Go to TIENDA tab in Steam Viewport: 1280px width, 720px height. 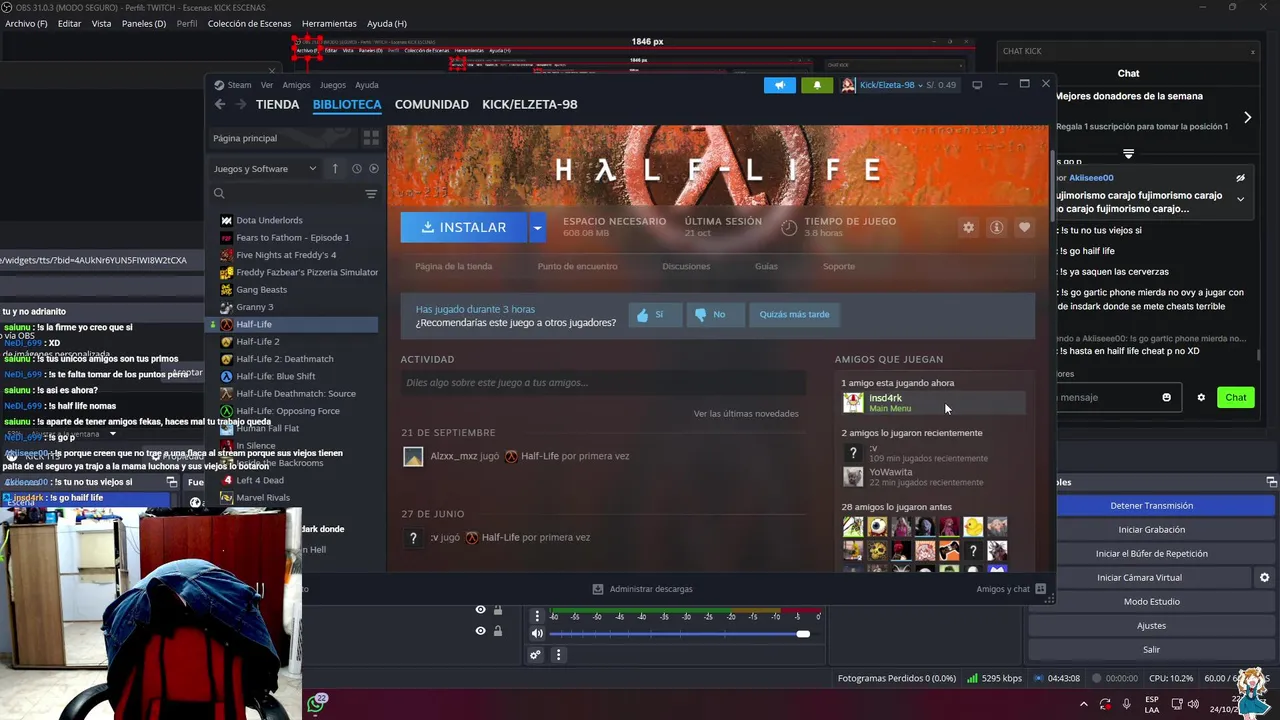[x=277, y=104]
